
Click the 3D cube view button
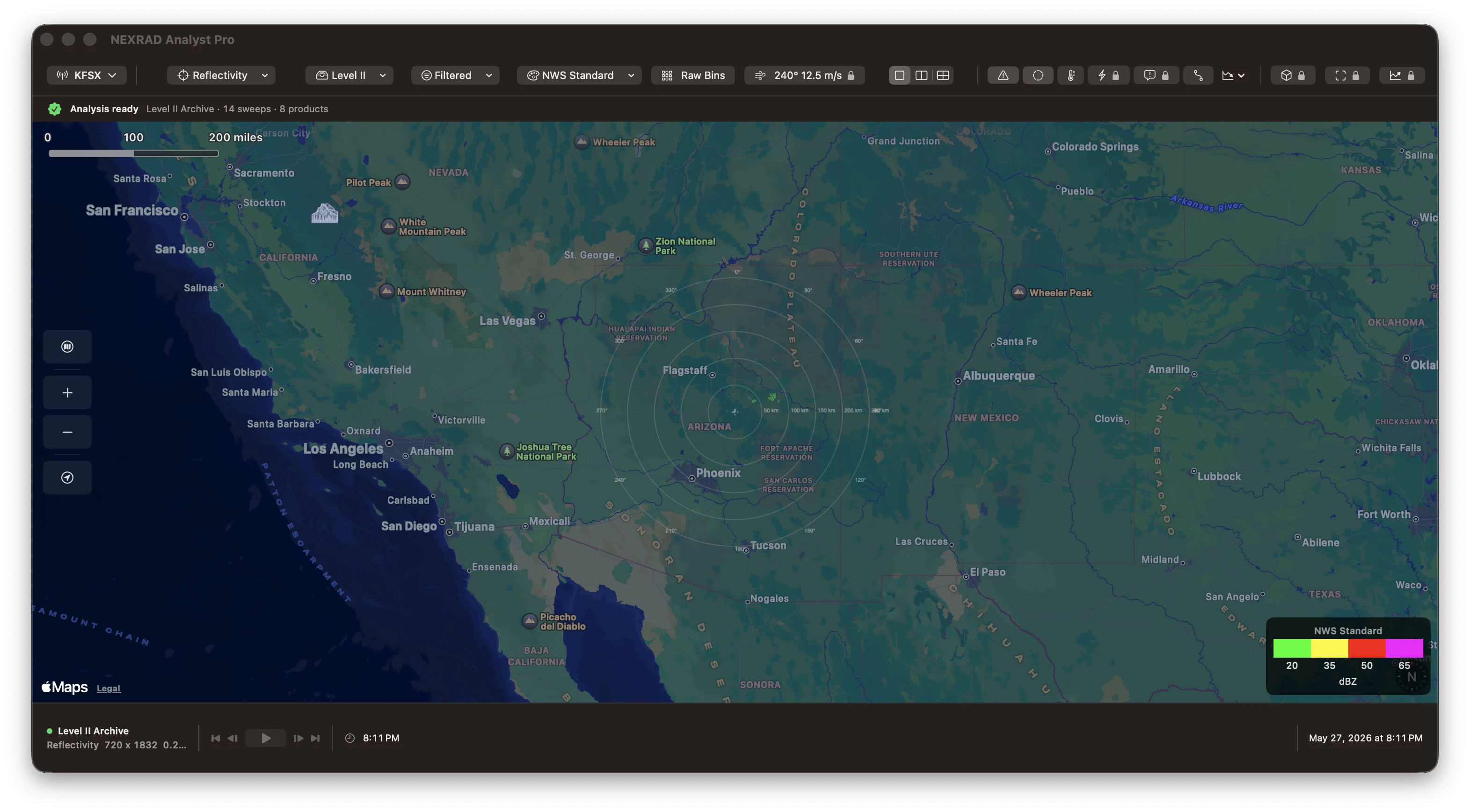(1293, 75)
